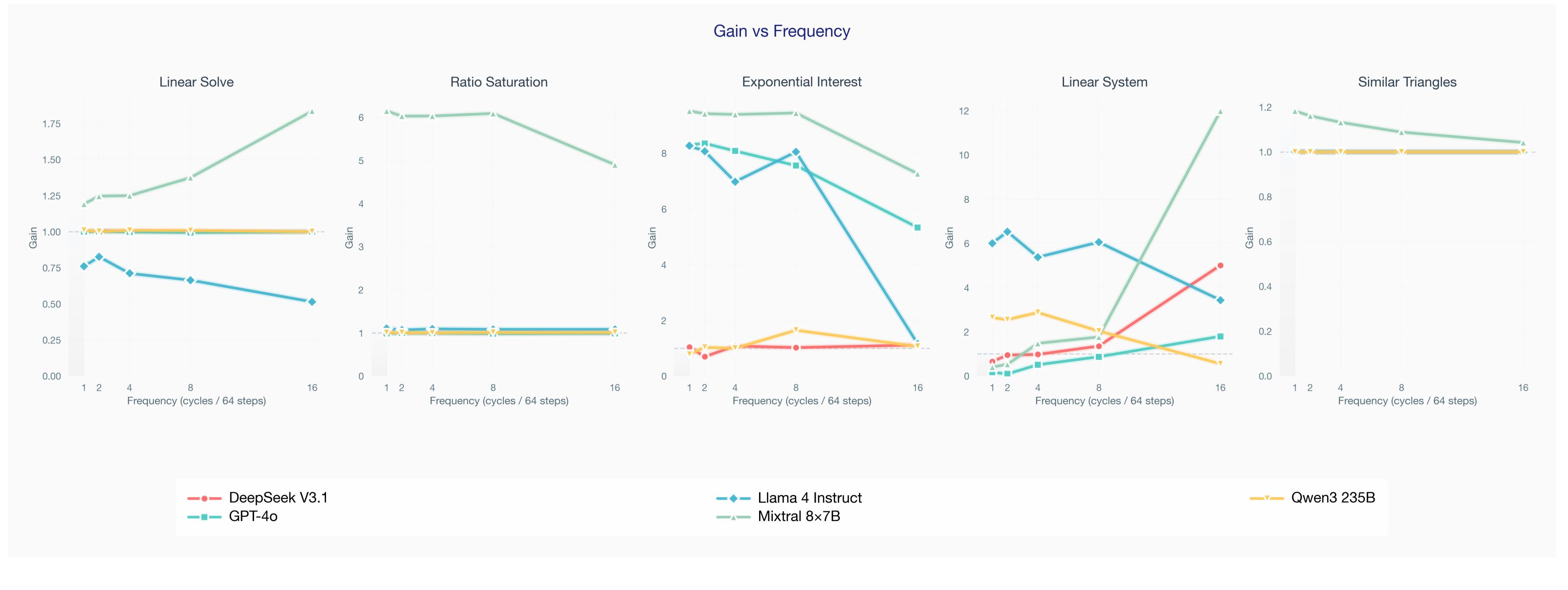Click Mixtral's triangle marker at frequency 16 in Linear Solve
Viewport: 1568px width, 590px height.
[x=312, y=111]
